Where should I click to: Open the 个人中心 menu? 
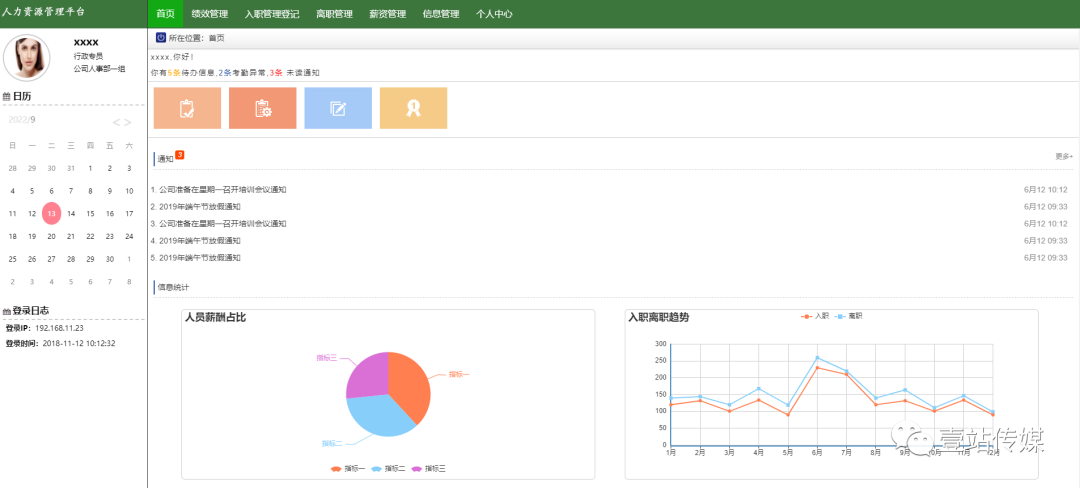coord(495,14)
